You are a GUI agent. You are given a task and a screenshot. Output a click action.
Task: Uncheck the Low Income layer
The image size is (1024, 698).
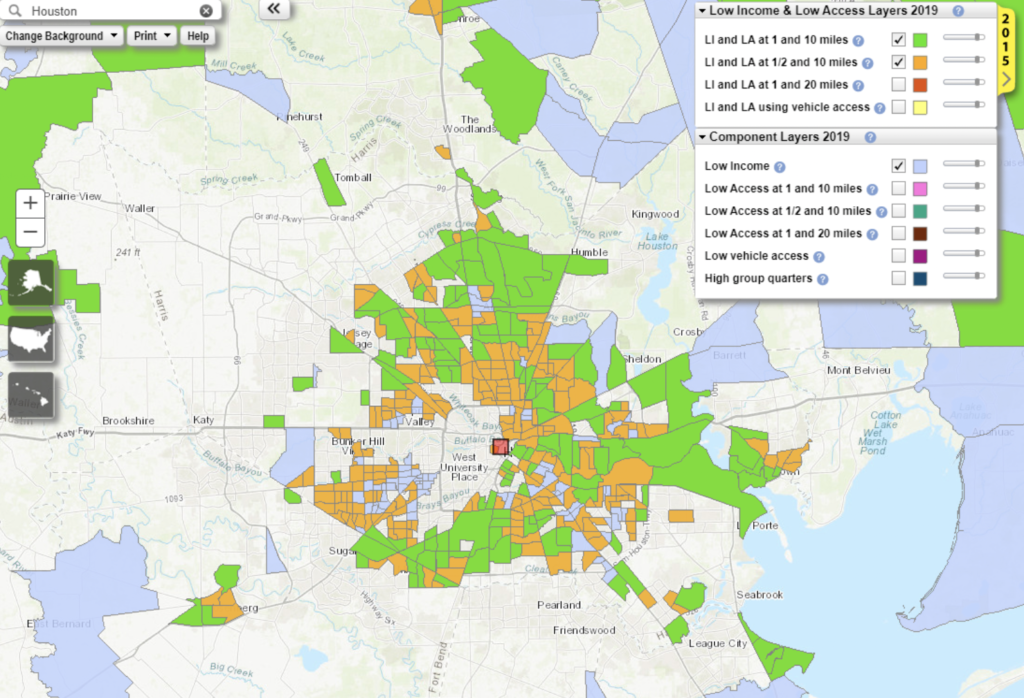898,166
